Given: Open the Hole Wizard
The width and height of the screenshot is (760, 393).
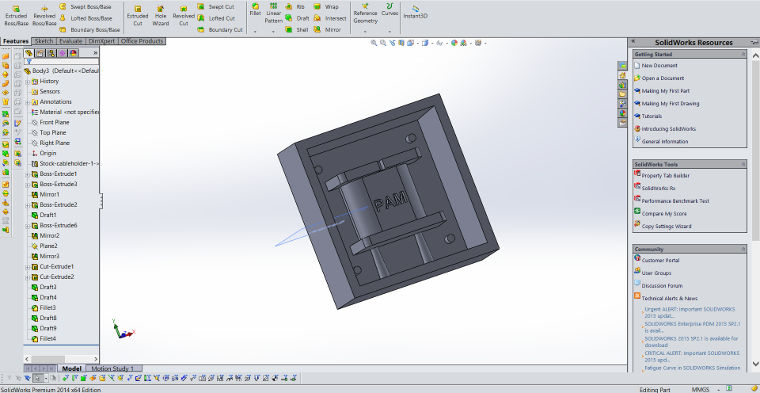Looking at the screenshot, I should (x=160, y=16).
